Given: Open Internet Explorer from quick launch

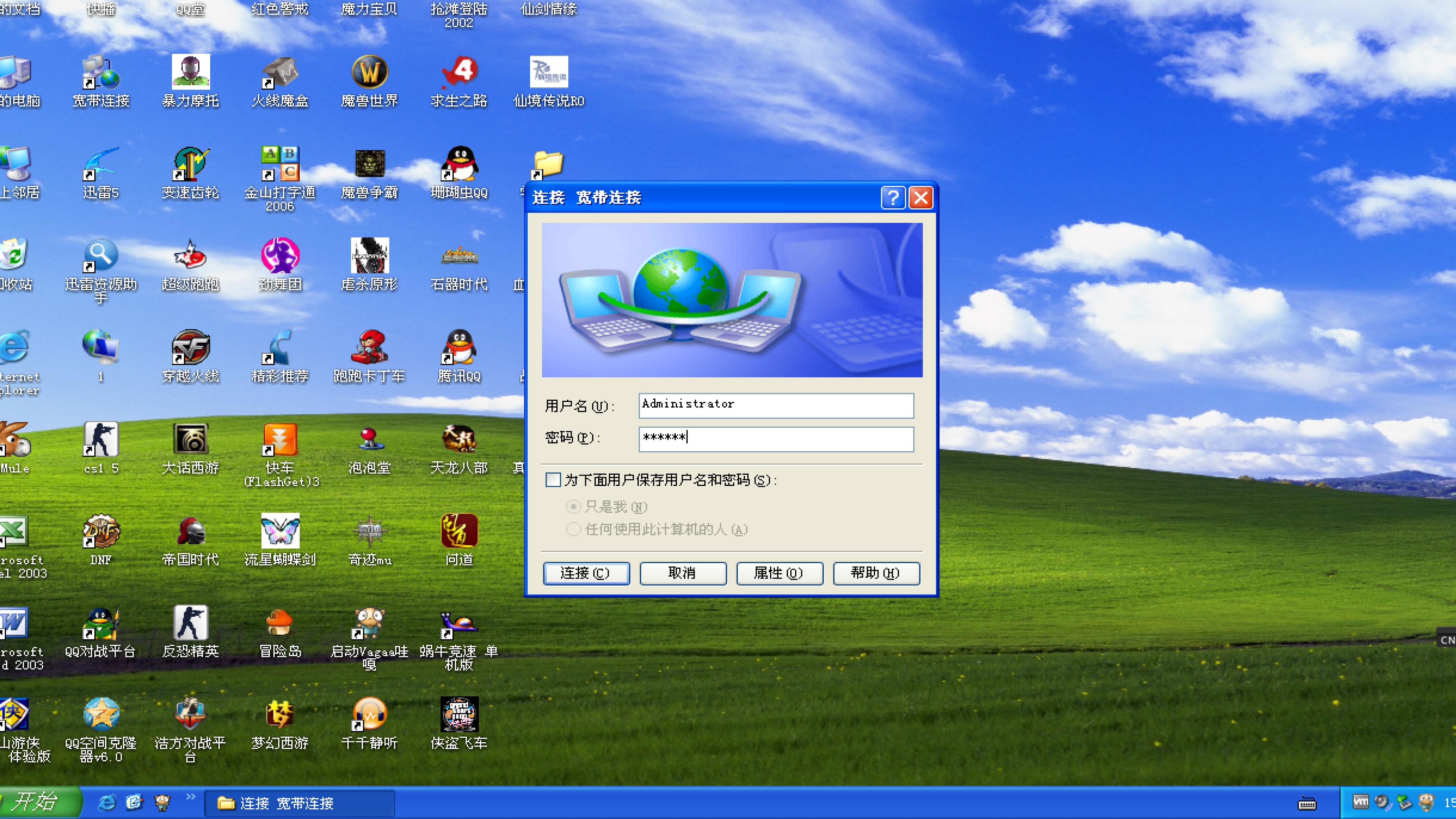Looking at the screenshot, I should (x=106, y=802).
